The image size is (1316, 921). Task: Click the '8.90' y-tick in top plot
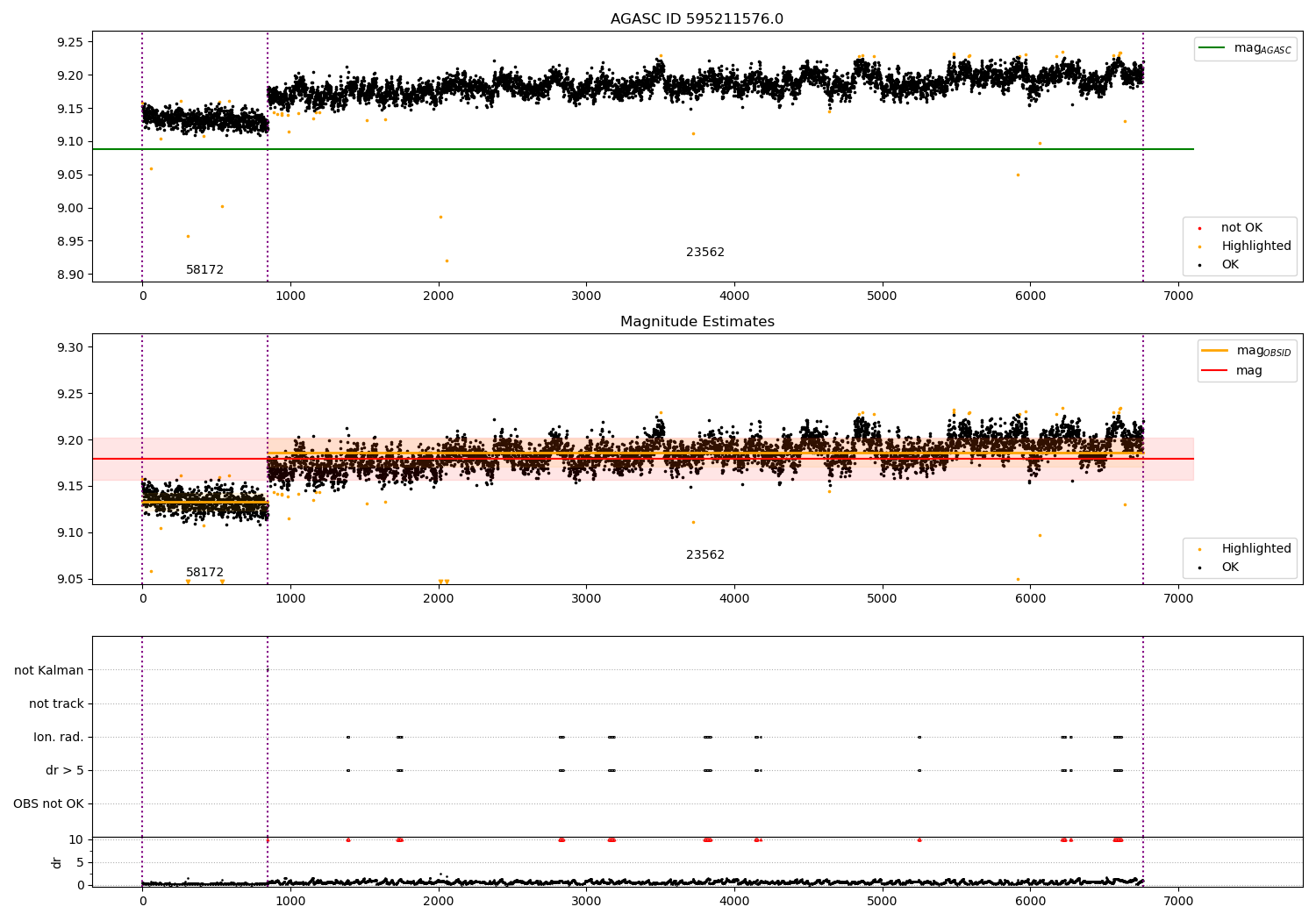[x=69, y=275]
